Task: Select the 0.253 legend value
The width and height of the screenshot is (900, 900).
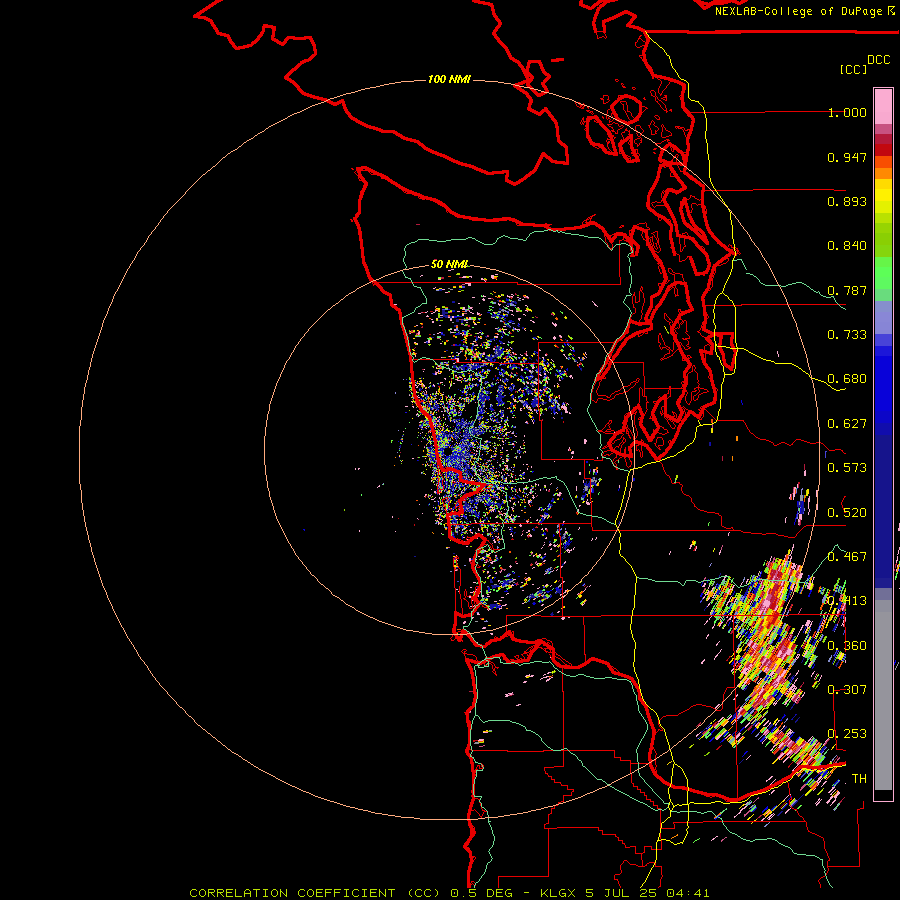Action: click(x=847, y=734)
